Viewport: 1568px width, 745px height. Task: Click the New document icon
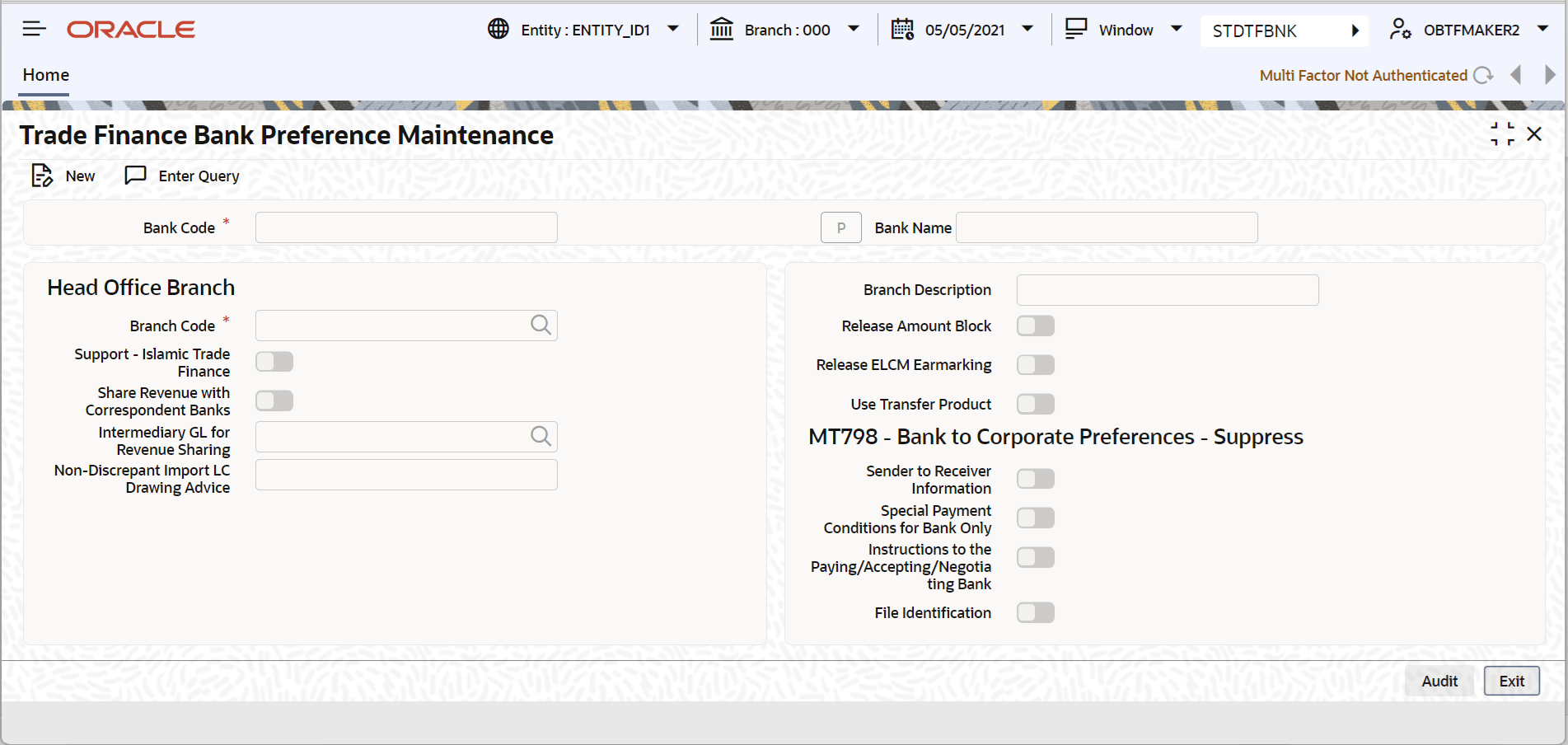(x=42, y=176)
